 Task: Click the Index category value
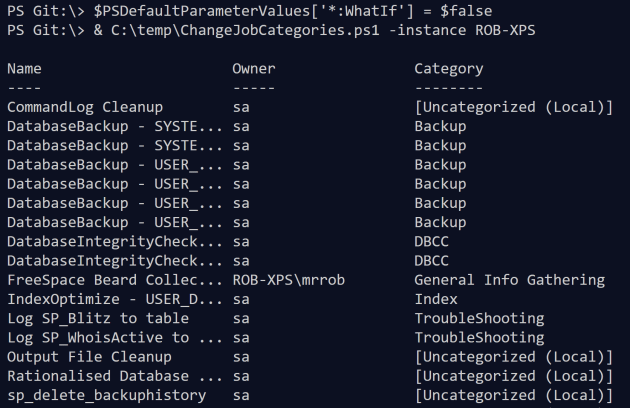[x=436, y=299]
